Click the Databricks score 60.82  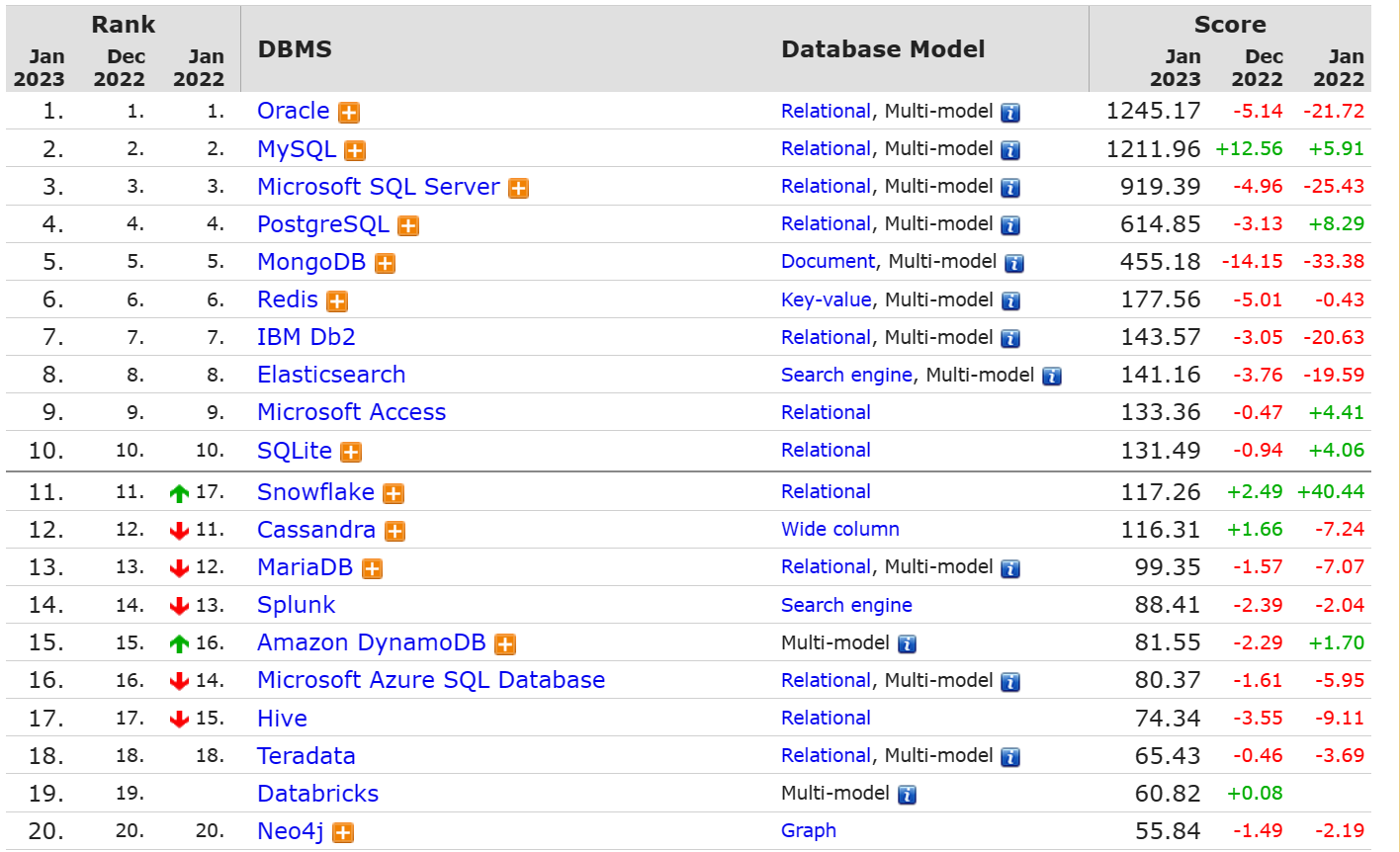[x=1168, y=794]
